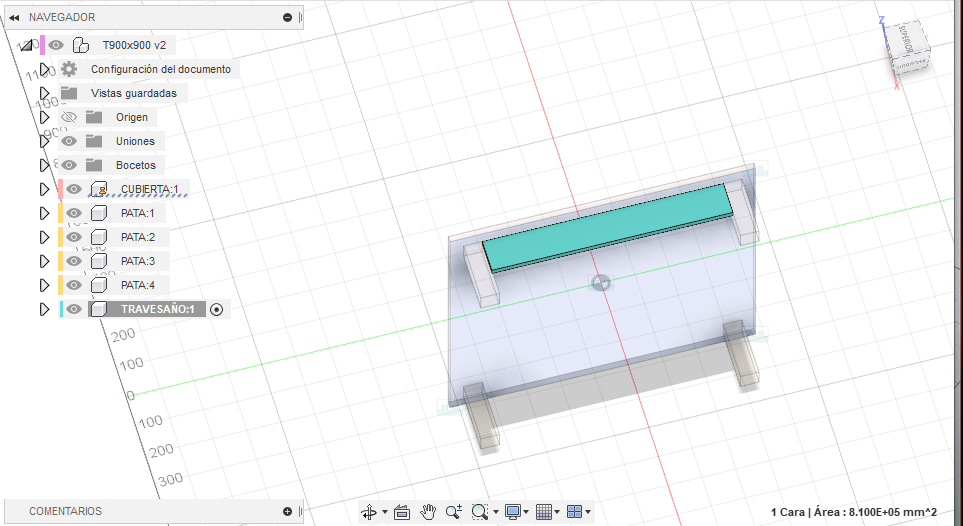Open the viewports layout dropdown arrow
The height and width of the screenshot is (526, 963).
588,512
